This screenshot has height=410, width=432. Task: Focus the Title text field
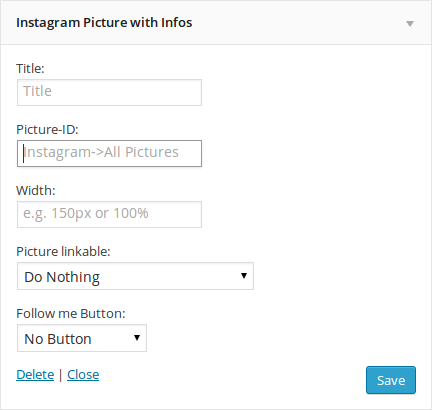109,92
